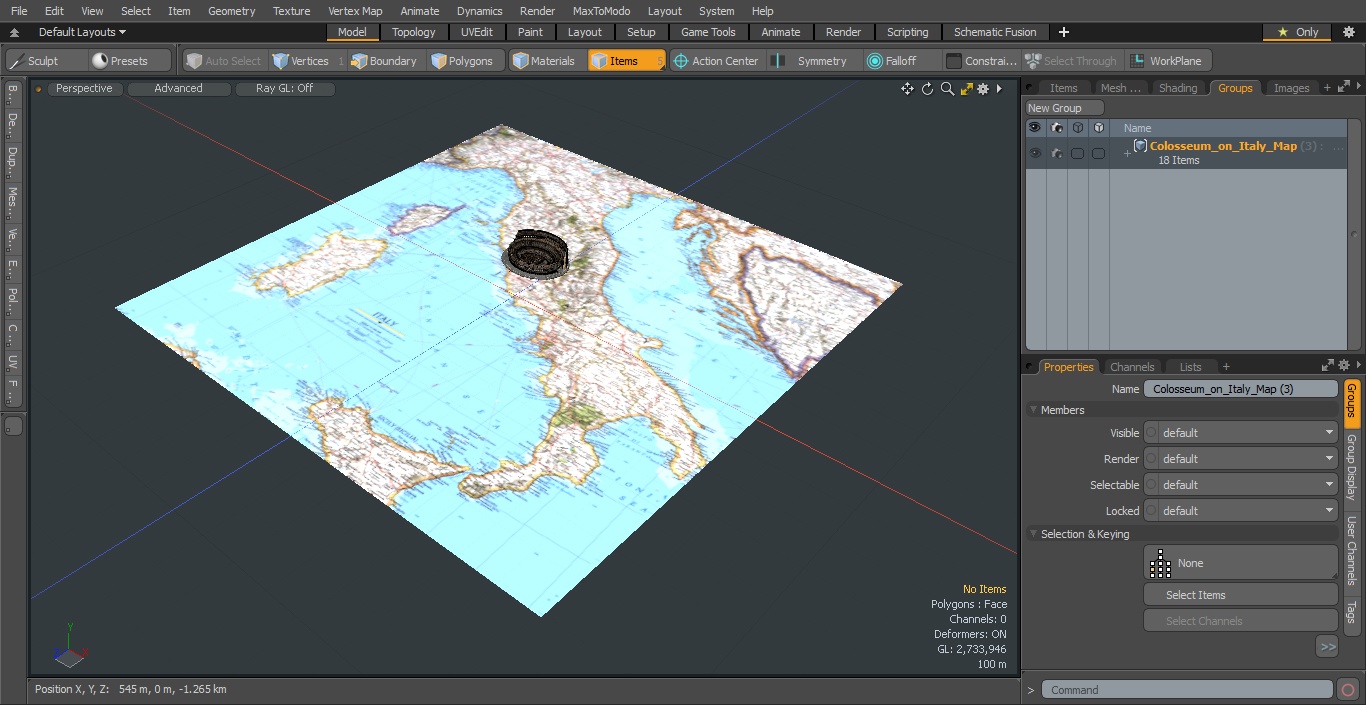1366x705 pixels.
Task: Click the Advanced shading style button
Action: point(178,89)
